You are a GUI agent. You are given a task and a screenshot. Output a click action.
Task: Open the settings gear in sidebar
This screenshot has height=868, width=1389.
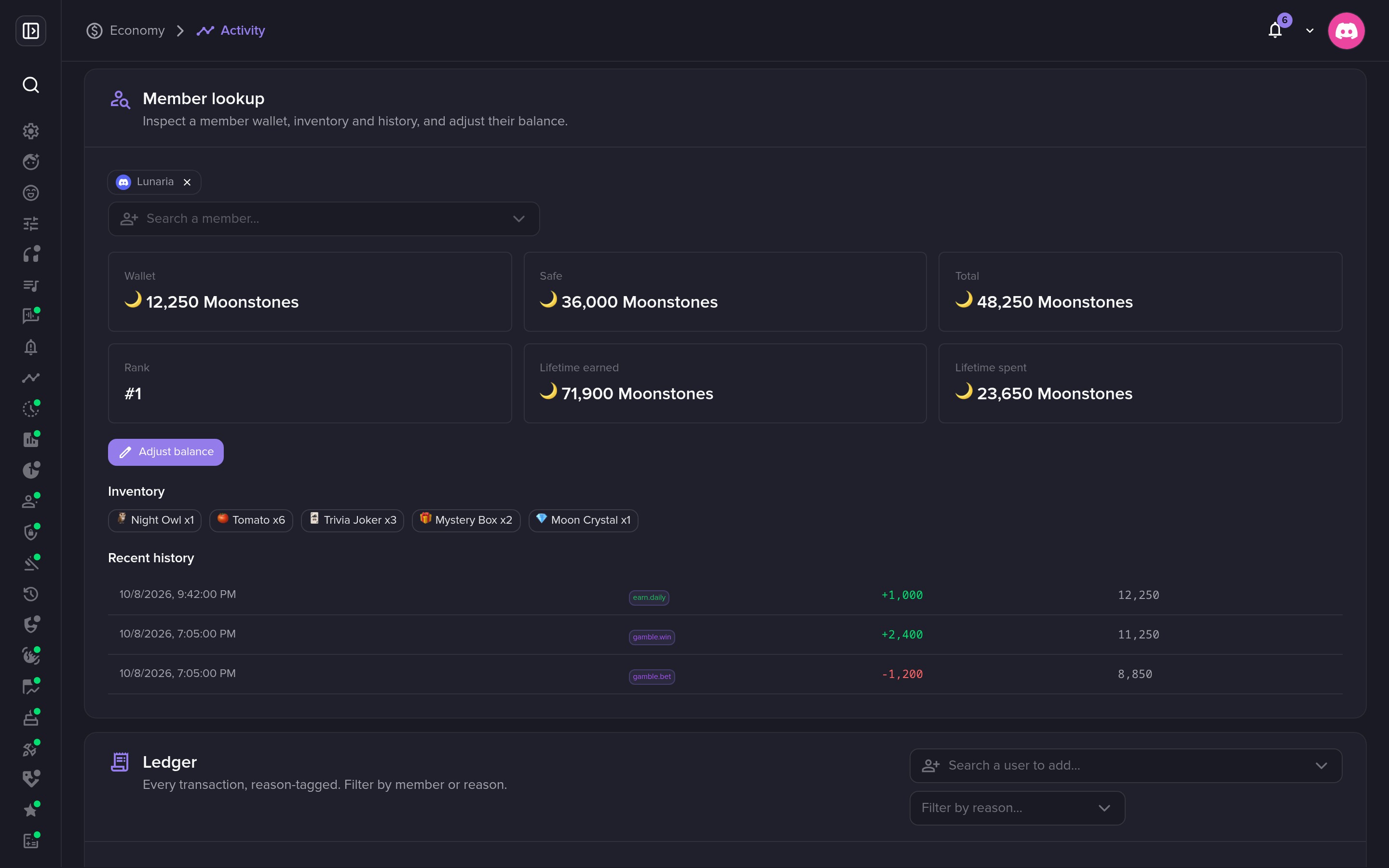[30, 131]
